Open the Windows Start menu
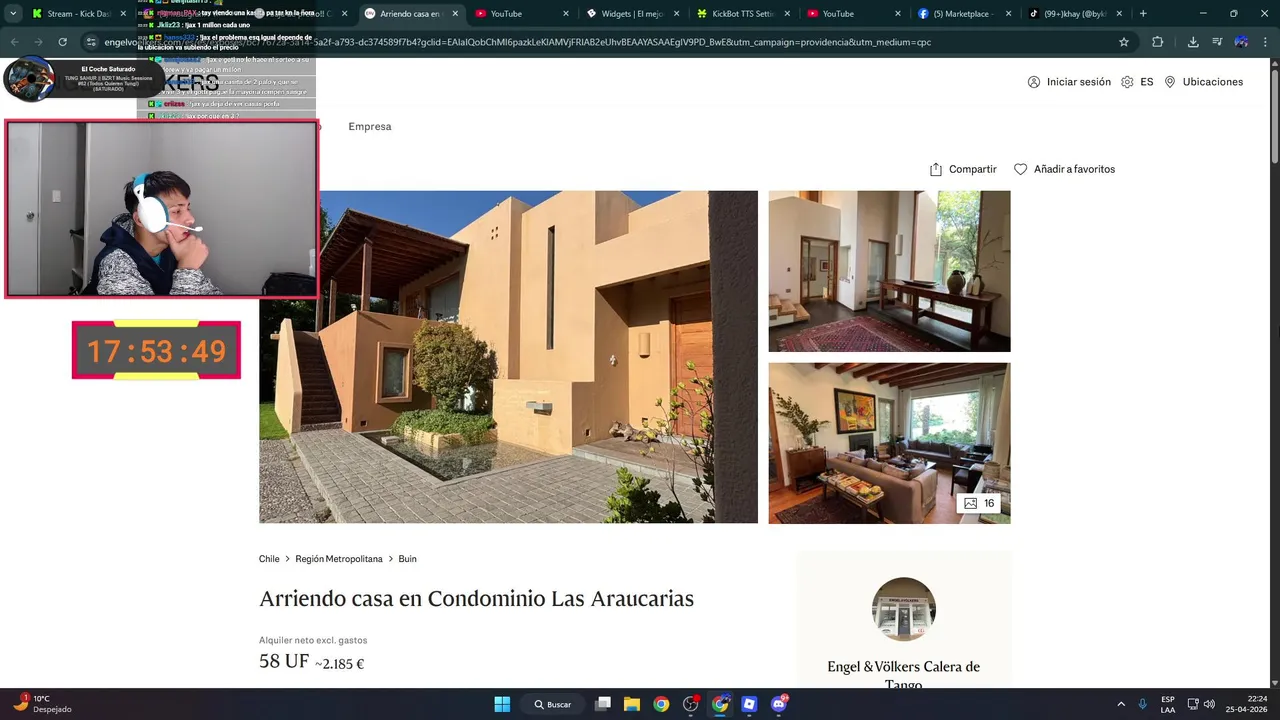1280x720 pixels. [502, 704]
